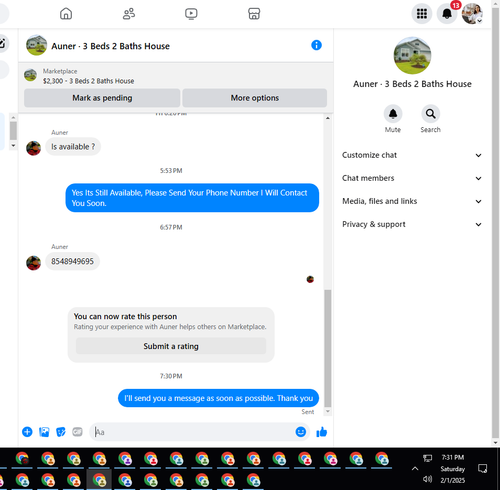Expand the Customize chat section

click(x=412, y=155)
